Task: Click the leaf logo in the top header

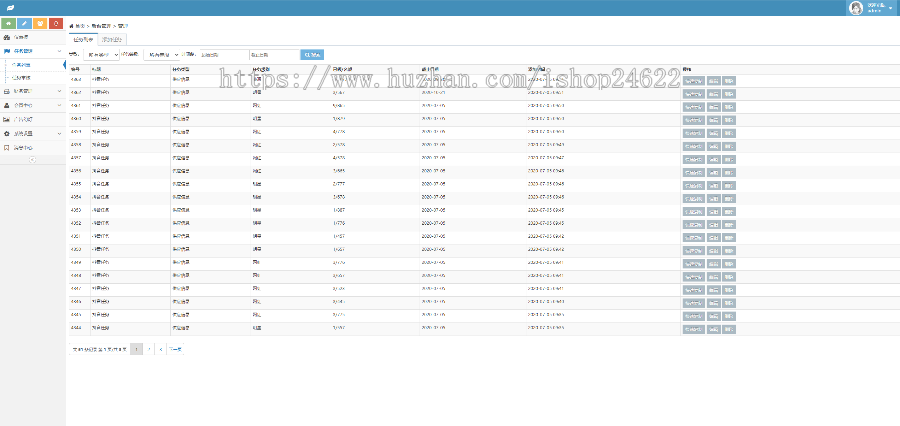Action: click(10, 8)
